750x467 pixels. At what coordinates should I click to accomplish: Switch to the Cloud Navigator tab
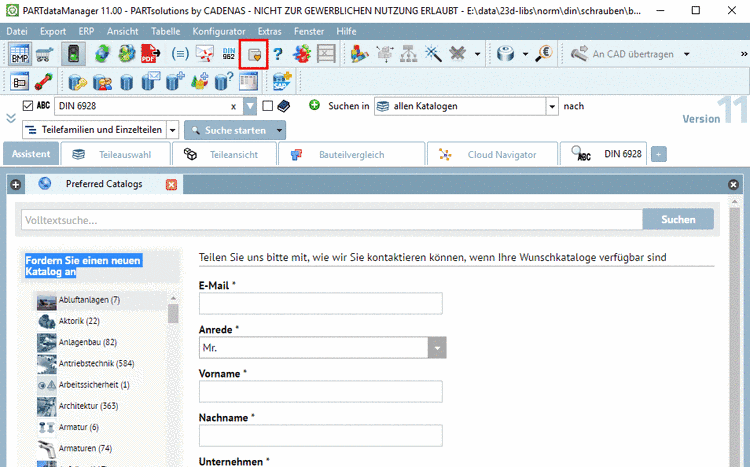click(492, 155)
